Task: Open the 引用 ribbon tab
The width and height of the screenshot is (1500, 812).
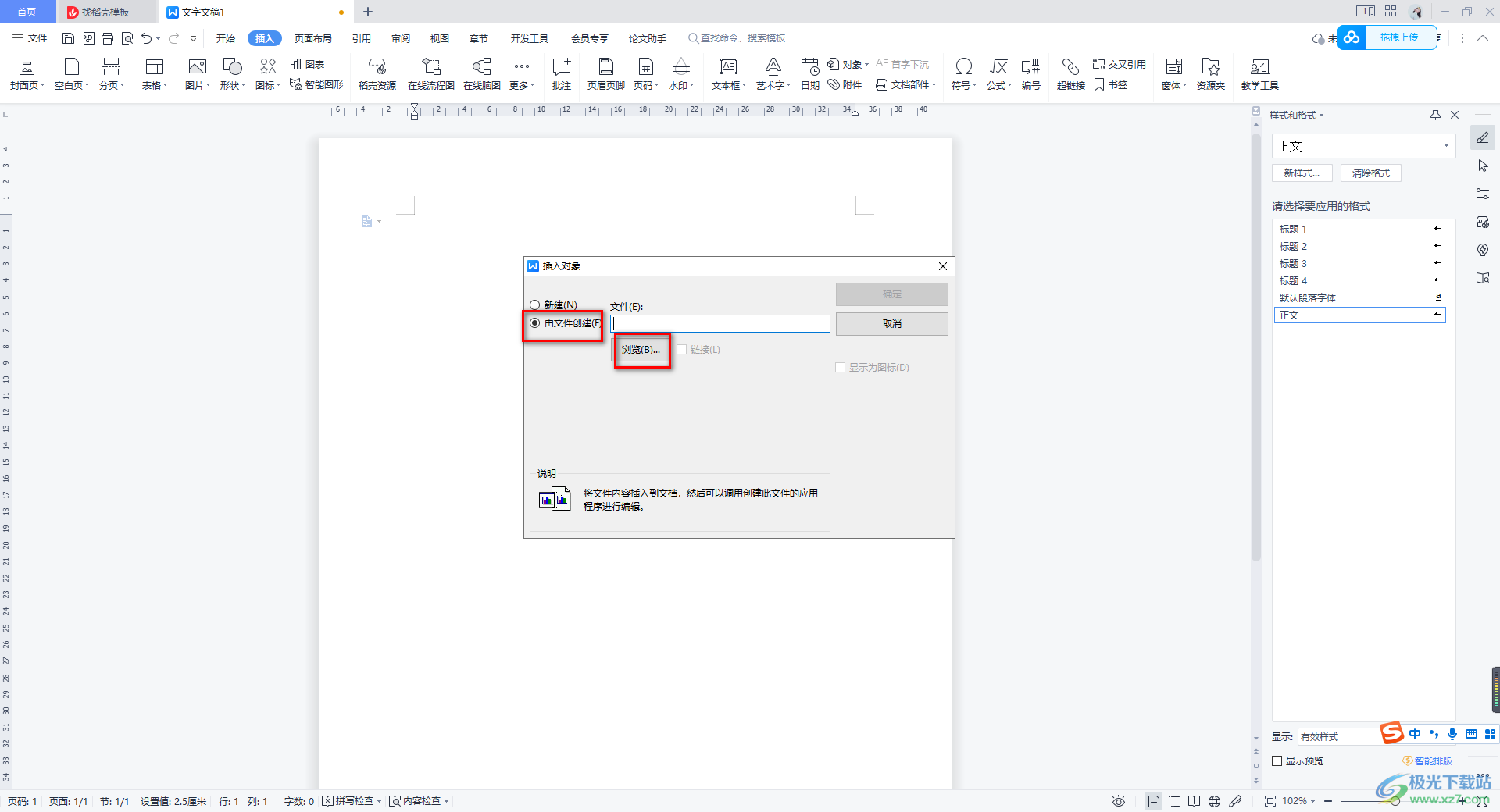Action: (x=362, y=38)
